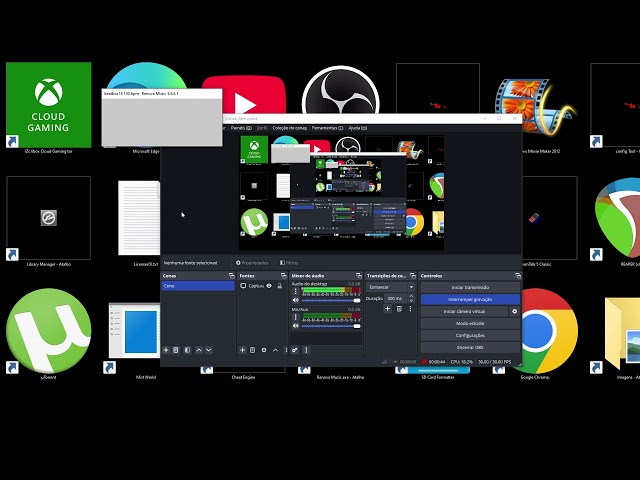The width and height of the screenshot is (640, 480).
Task: Click the Filtros button
Action: (289, 263)
